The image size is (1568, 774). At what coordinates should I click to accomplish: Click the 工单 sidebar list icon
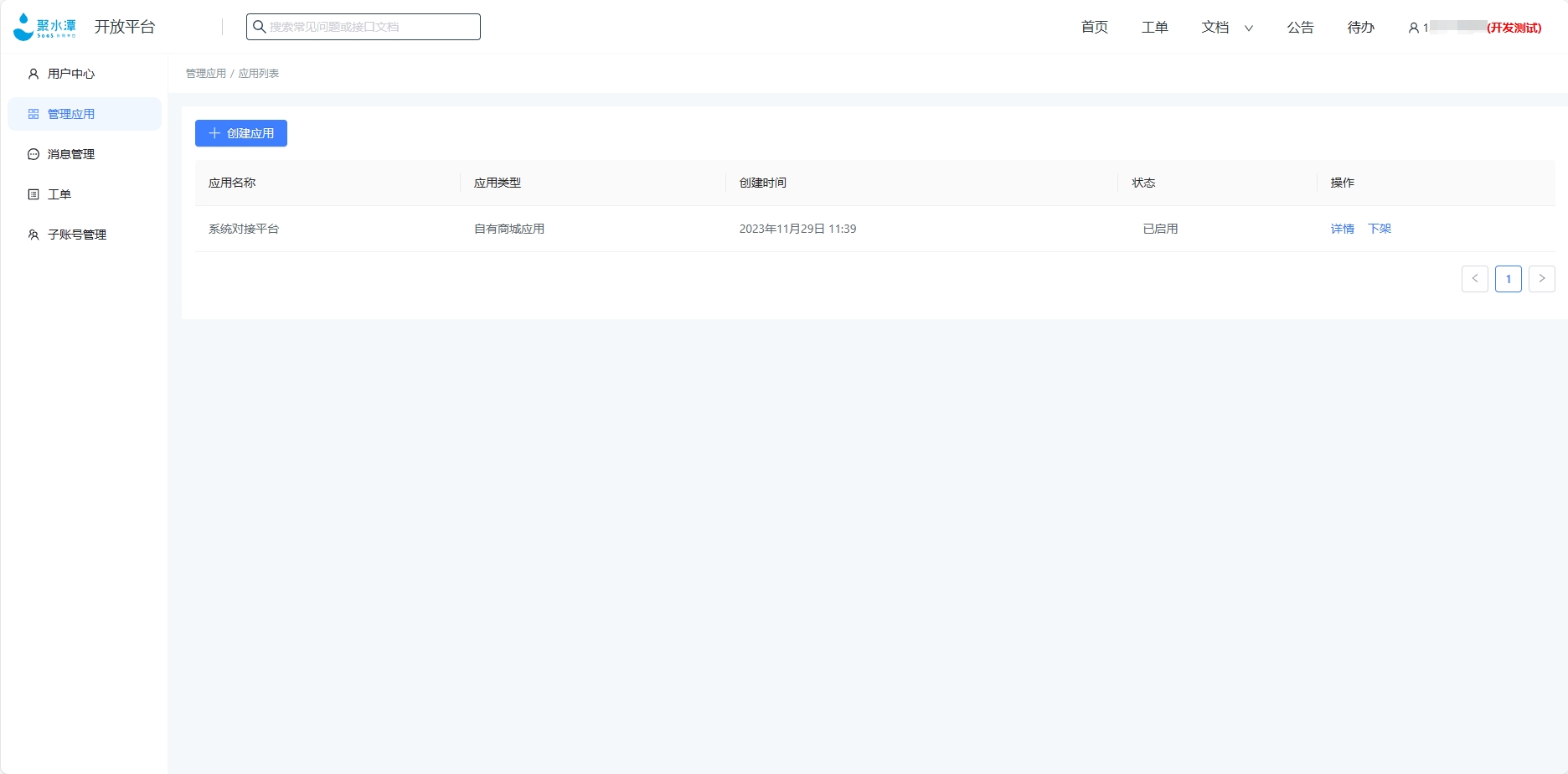[34, 194]
